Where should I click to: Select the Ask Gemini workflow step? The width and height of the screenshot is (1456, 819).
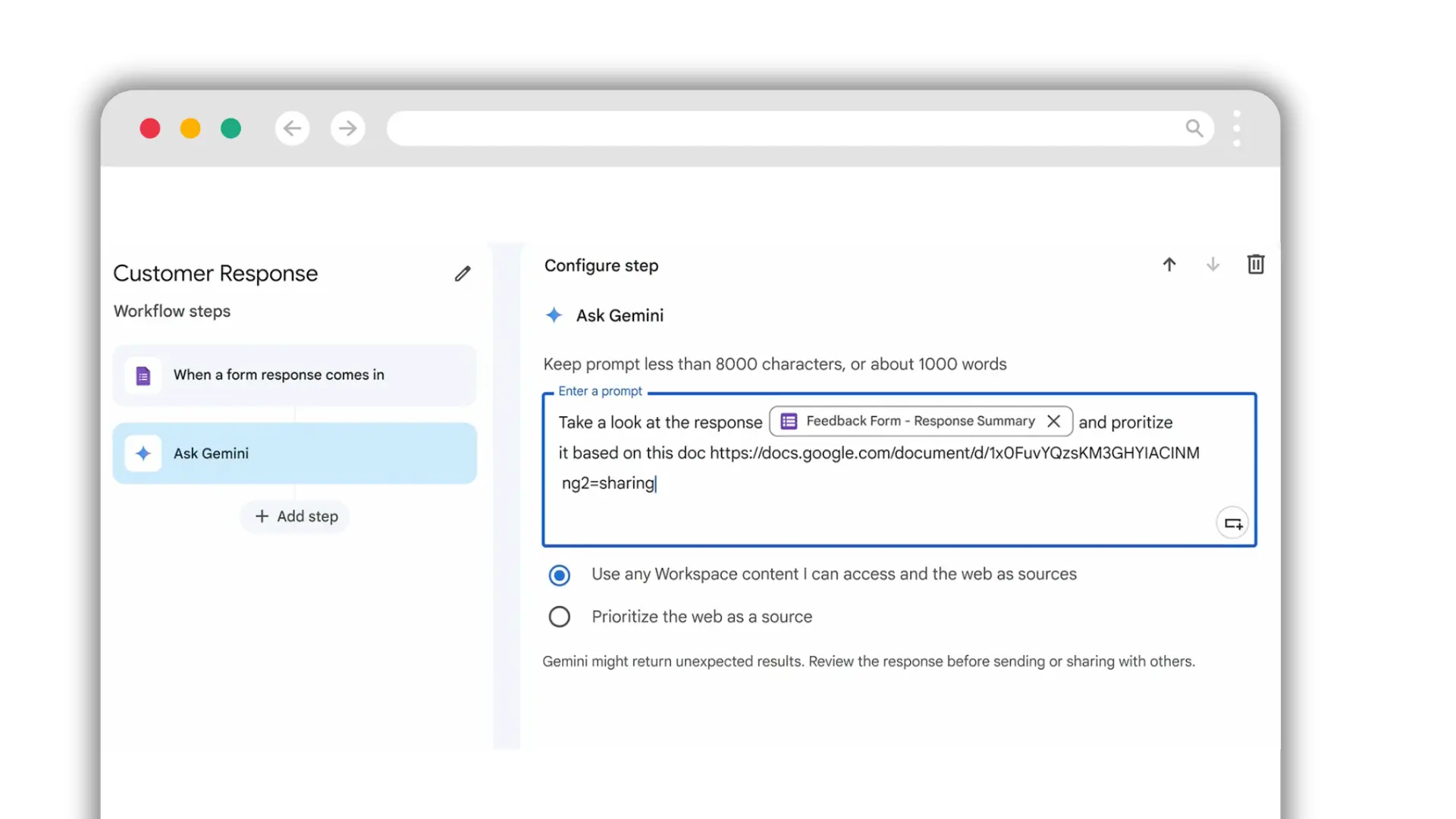(294, 453)
